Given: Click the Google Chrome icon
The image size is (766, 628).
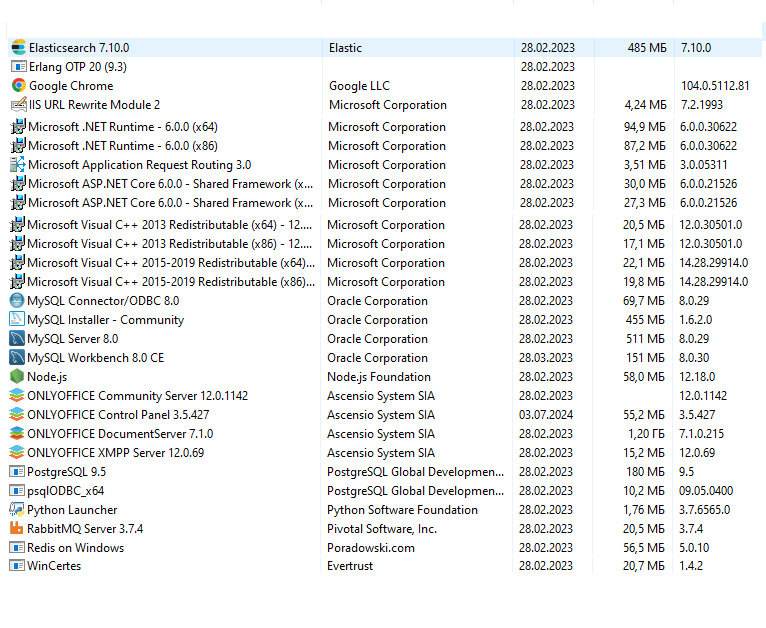Looking at the screenshot, I should (19, 85).
